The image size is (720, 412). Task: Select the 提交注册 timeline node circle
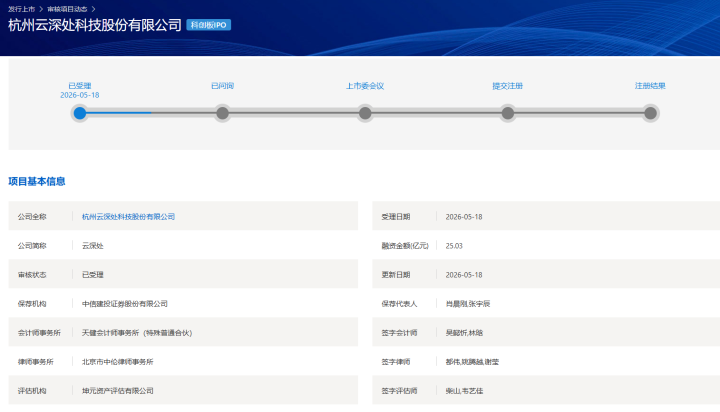(x=507, y=113)
